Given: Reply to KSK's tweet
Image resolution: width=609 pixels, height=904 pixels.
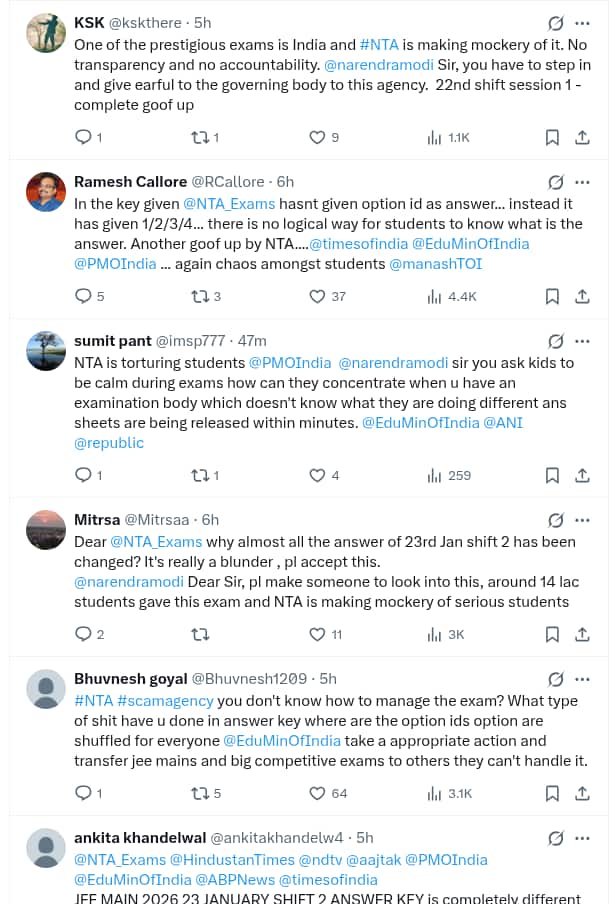Looking at the screenshot, I should pos(84,137).
